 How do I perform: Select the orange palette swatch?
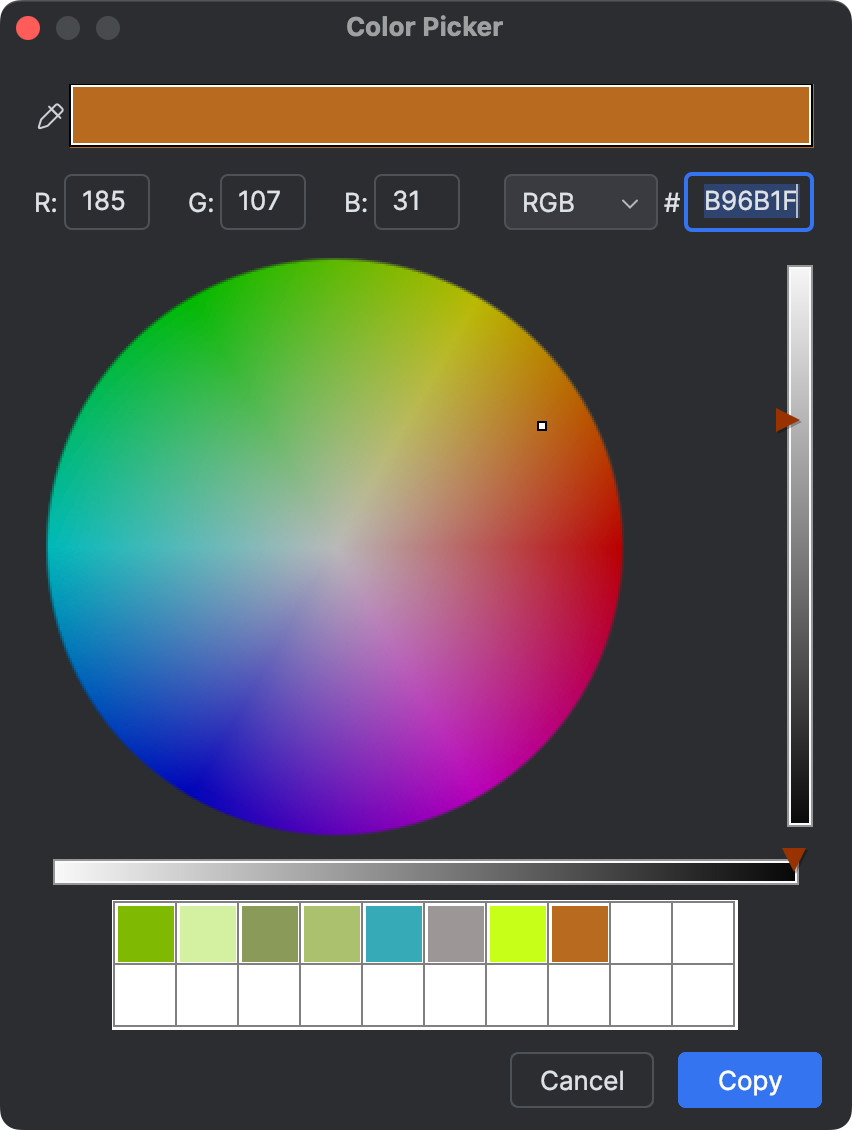point(579,932)
